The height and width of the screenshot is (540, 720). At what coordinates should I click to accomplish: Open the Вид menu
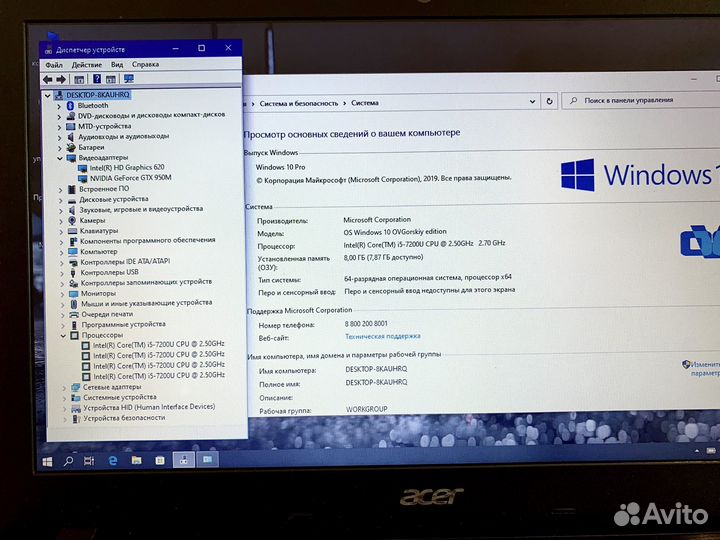click(x=117, y=65)
